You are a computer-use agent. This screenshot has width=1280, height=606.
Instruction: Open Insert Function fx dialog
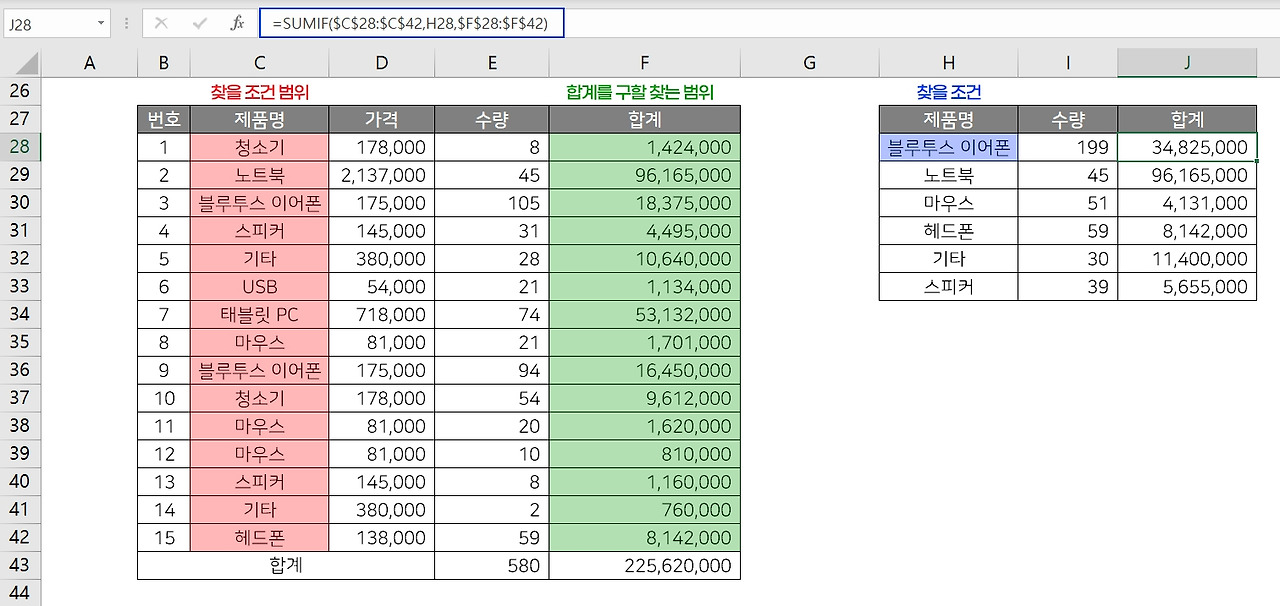click(237, 23)
